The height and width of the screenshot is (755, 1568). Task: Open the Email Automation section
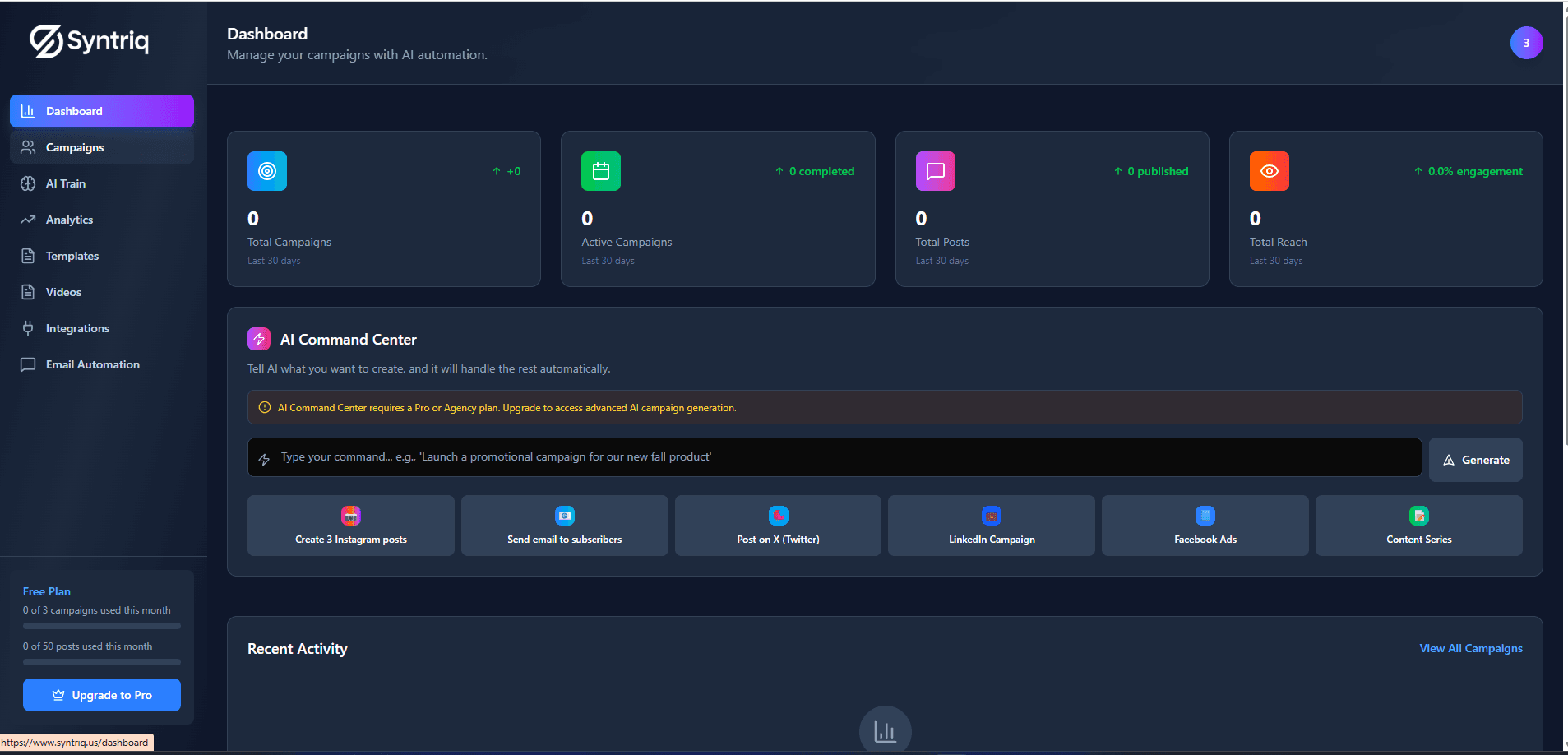pos(93,364)
